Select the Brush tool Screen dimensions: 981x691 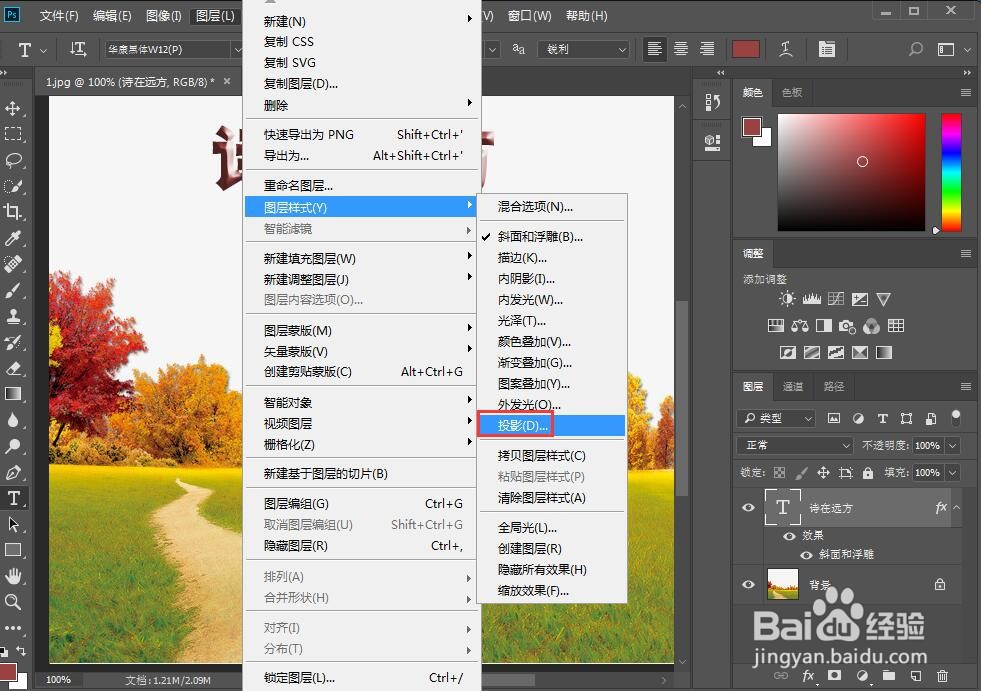[13, 290]
